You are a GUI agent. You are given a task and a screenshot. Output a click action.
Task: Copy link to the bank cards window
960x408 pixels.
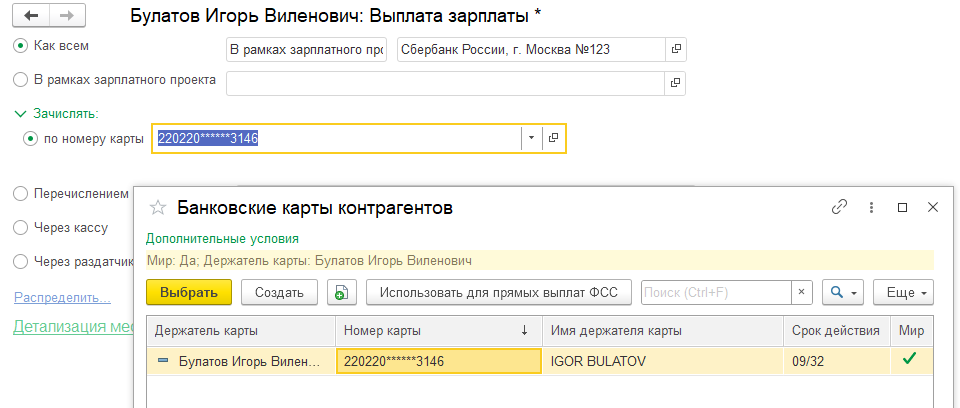839,207
